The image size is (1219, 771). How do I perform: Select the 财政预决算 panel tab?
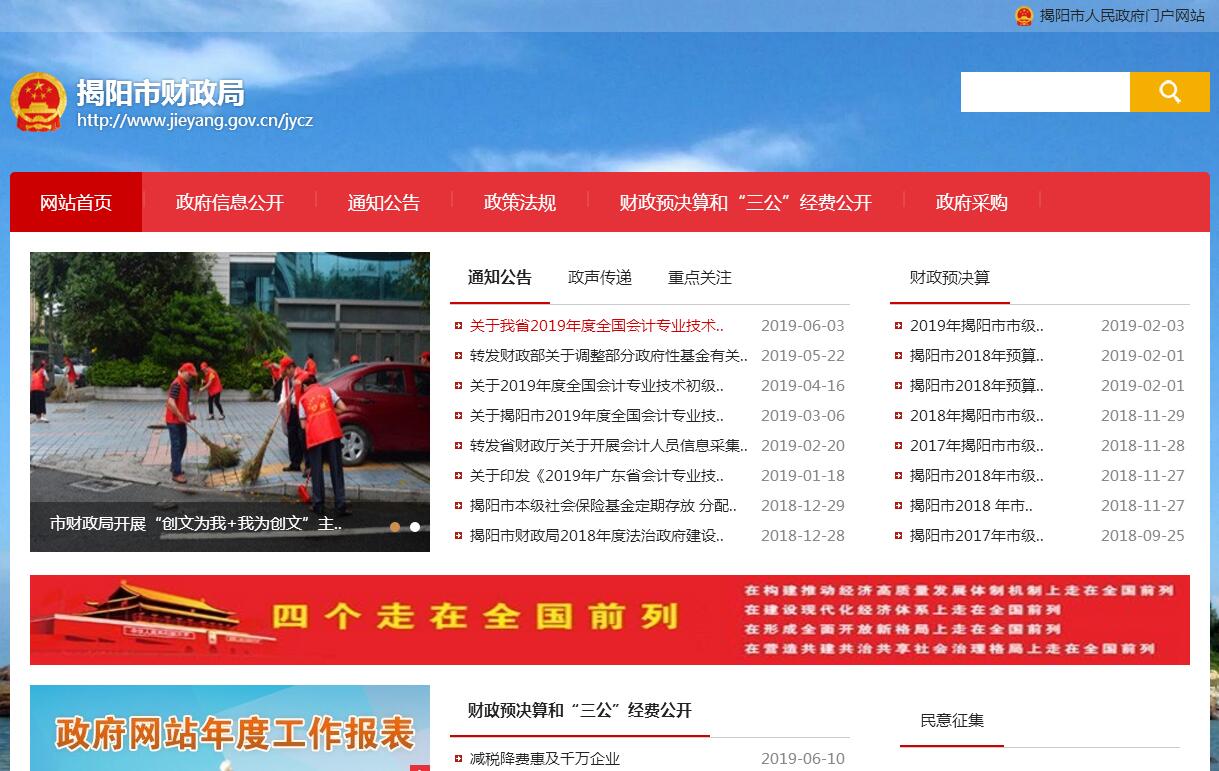949,278
